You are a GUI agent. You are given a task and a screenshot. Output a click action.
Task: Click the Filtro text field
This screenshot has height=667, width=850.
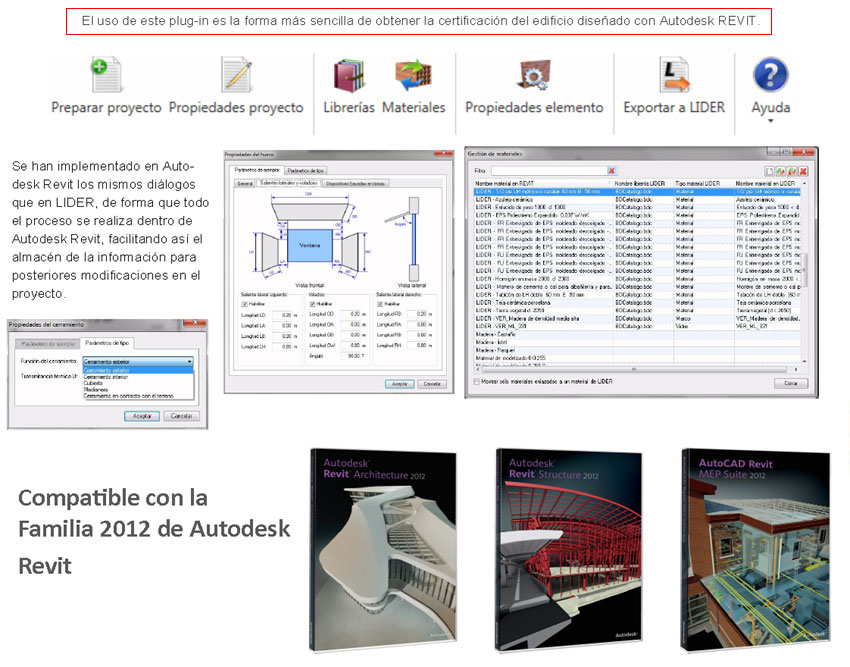549,171
